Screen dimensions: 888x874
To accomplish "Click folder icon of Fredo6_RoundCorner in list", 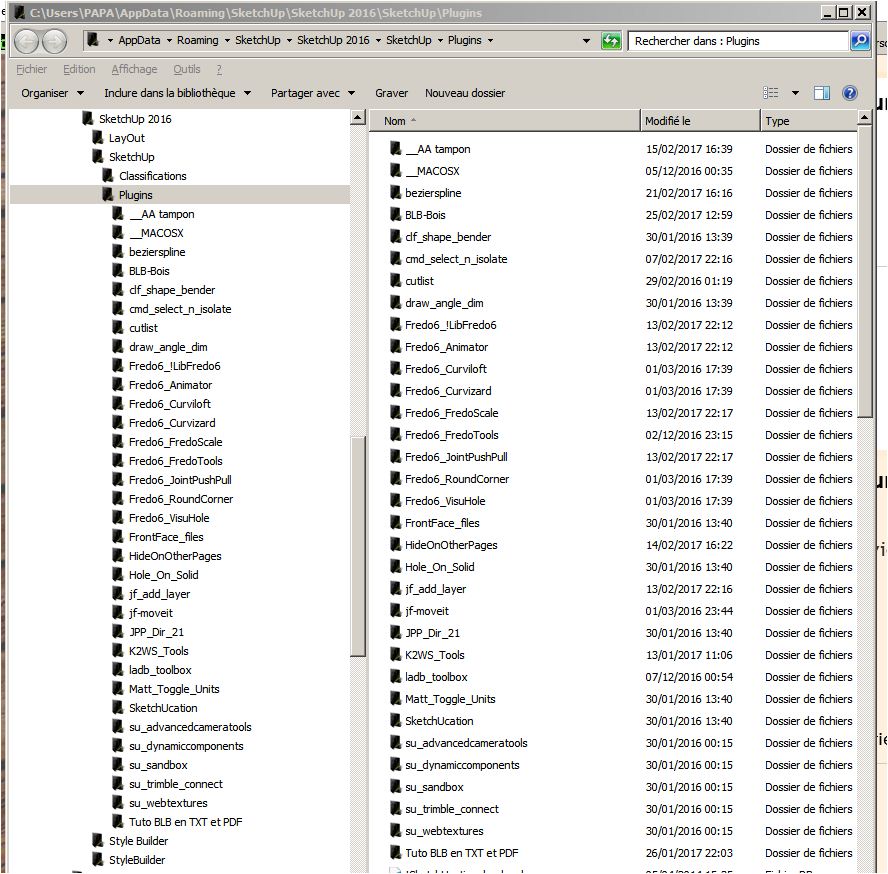I will click(x=395, y=479).
